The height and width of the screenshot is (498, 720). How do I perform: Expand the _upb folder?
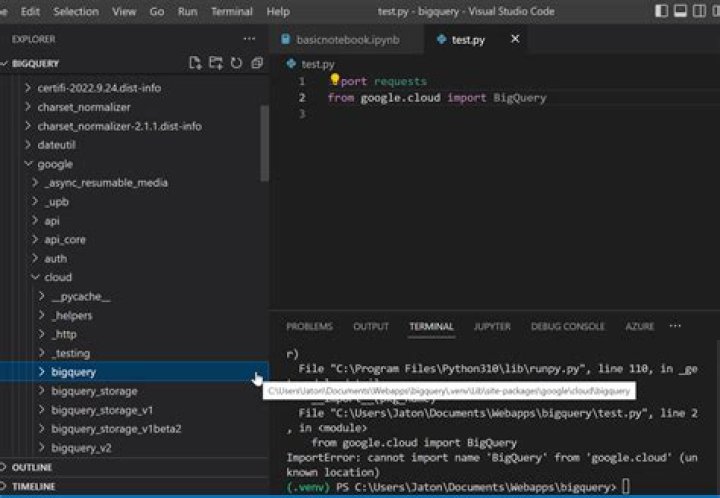(133, 201)
